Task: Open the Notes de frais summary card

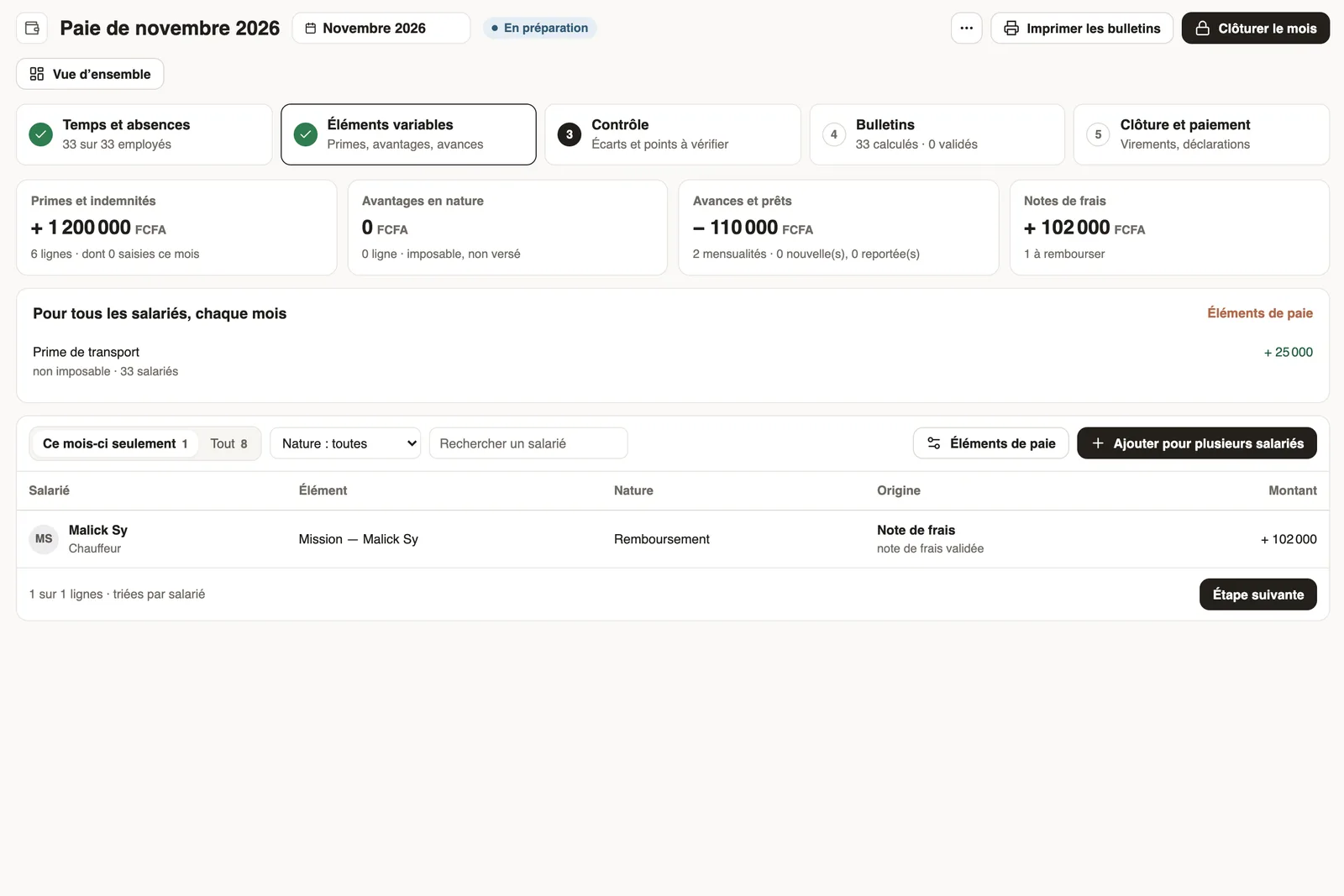Action: pyautogui.click(x=1169, y=228)
